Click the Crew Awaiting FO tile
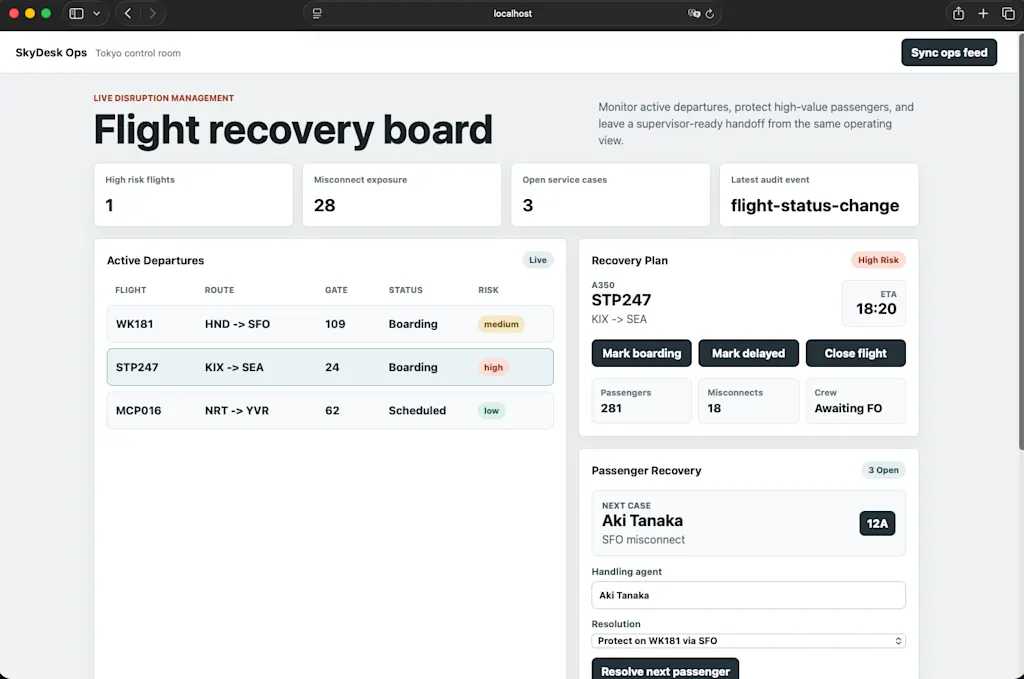This screenshot has width=1024, height=679. tap(856, 401)
